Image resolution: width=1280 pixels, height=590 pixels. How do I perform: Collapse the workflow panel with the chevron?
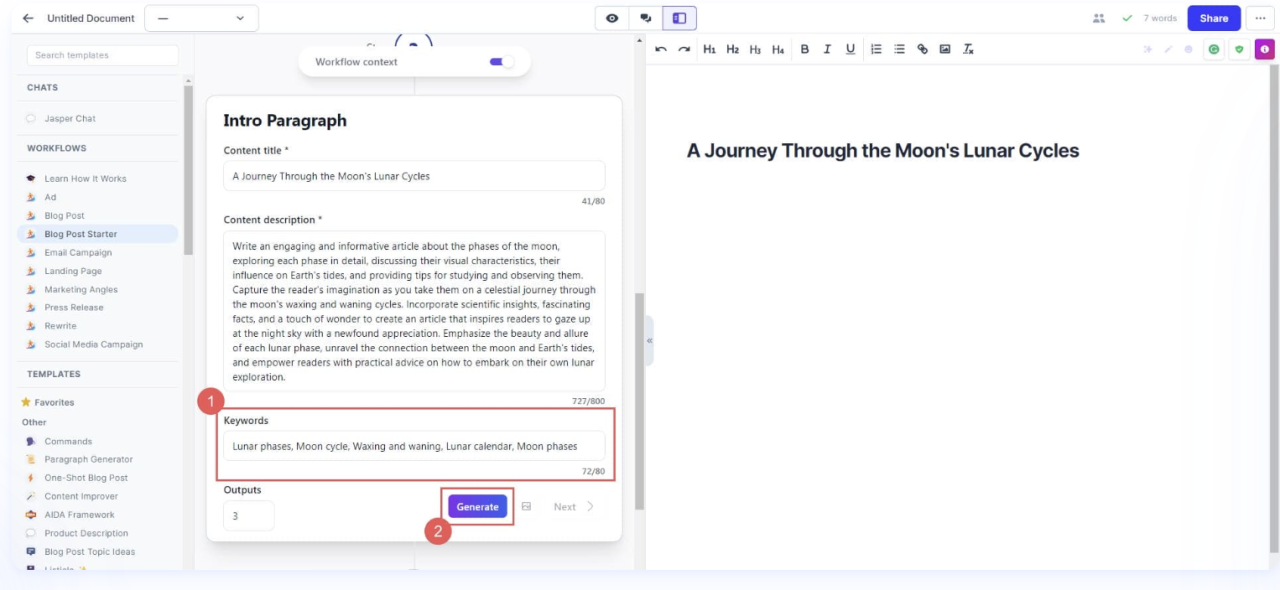[x=648, y=339]
